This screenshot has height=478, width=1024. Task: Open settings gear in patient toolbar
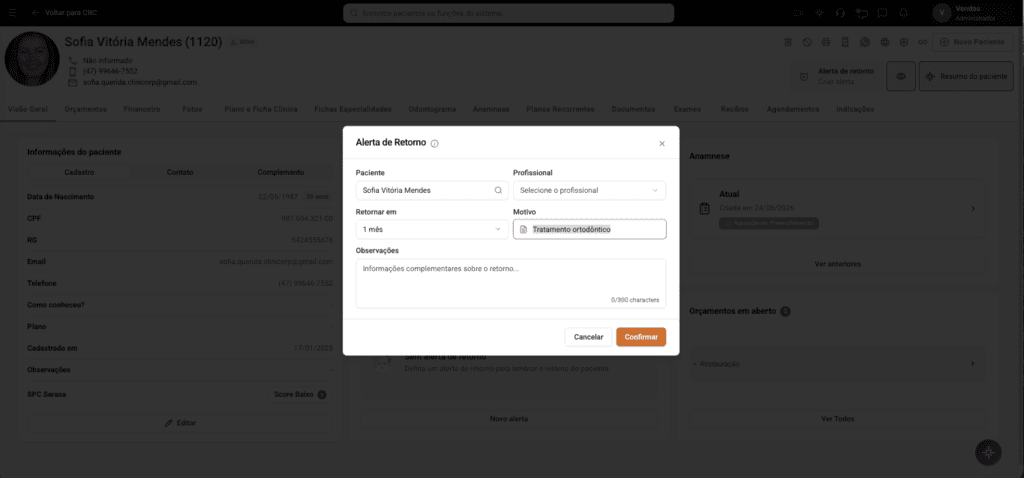[x=904, y=42]
